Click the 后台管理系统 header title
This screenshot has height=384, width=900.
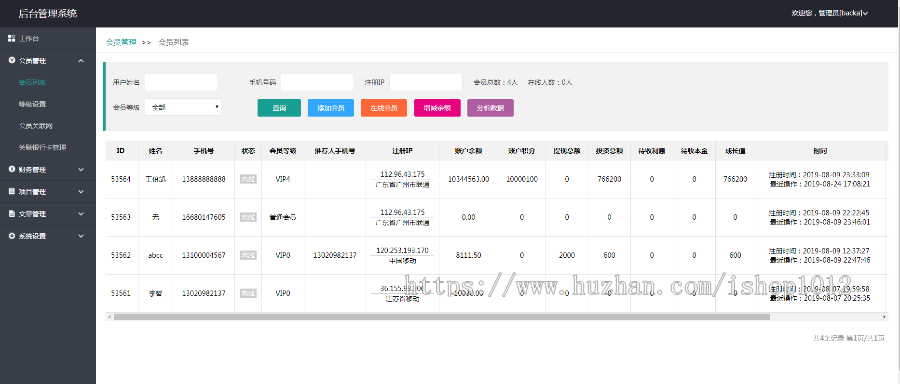(x=48, y=13)
